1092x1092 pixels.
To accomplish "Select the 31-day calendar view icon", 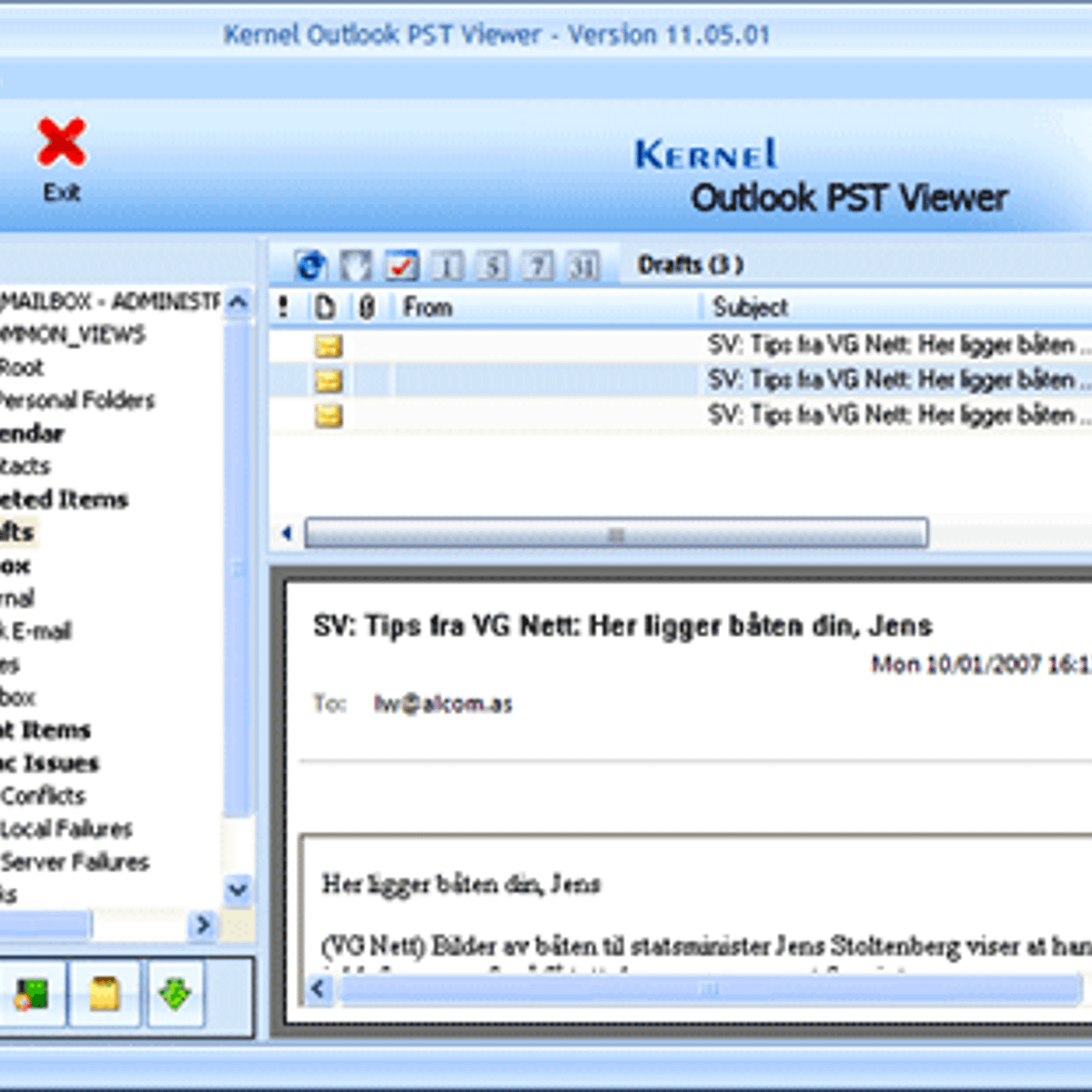I will [x=583, y=266].
